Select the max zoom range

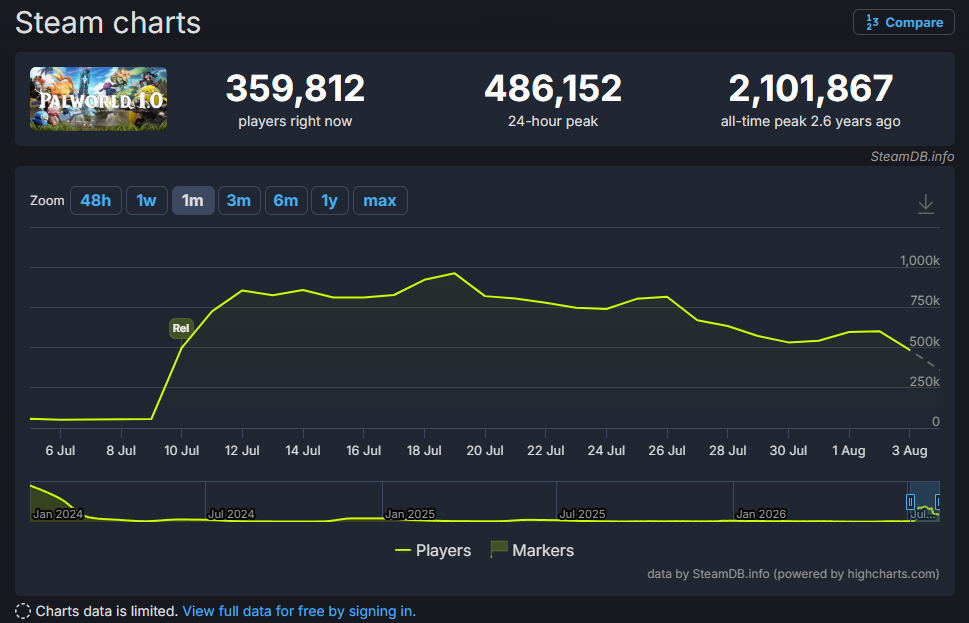point(380,200)
